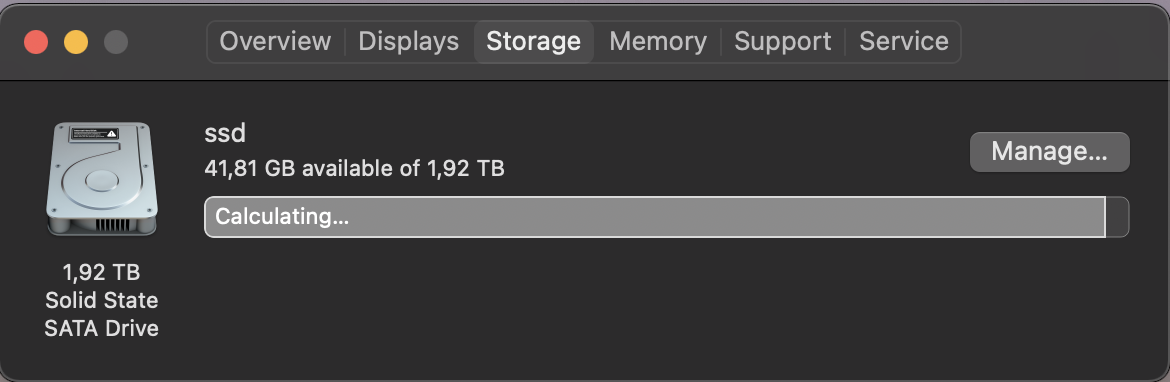Click the Calculating... label in the bar

pyautogui.click(x=282, y=217)
